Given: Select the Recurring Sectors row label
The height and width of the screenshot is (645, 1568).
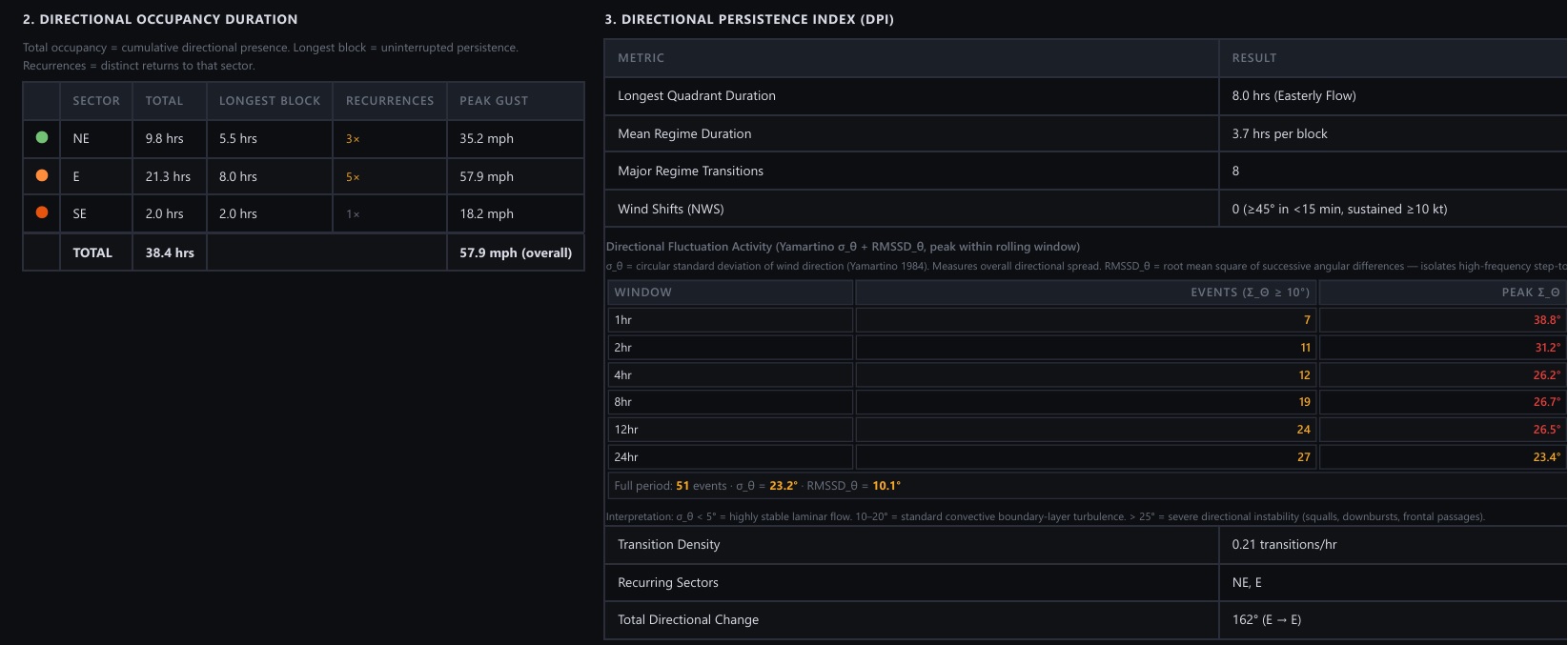Looking at the screenshot, I should (x=668, y=582).
